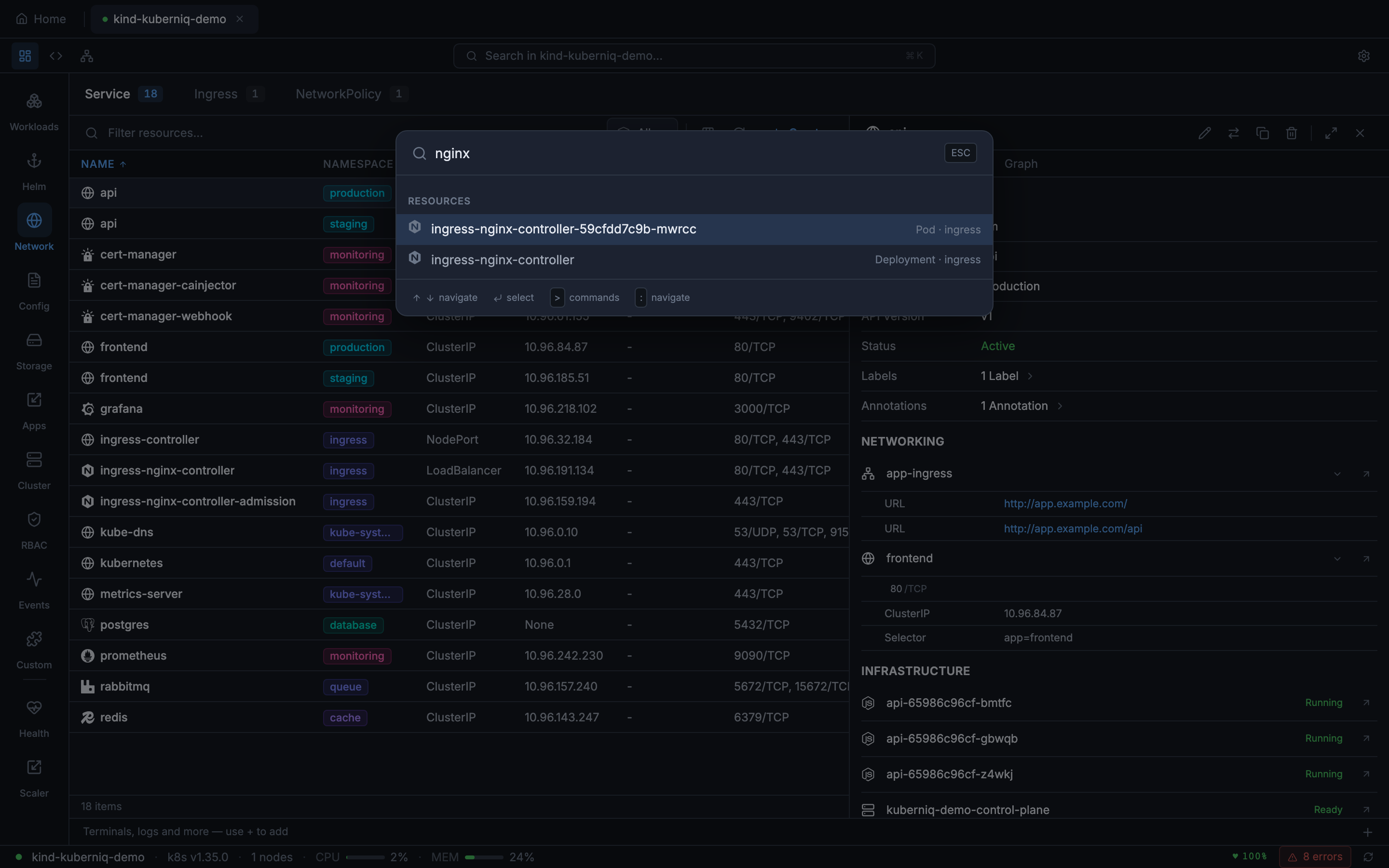This screenshot has width=1389, height=868.
Task: Copy the resource using the copy icon
Action: click(x=1262, y=133)
